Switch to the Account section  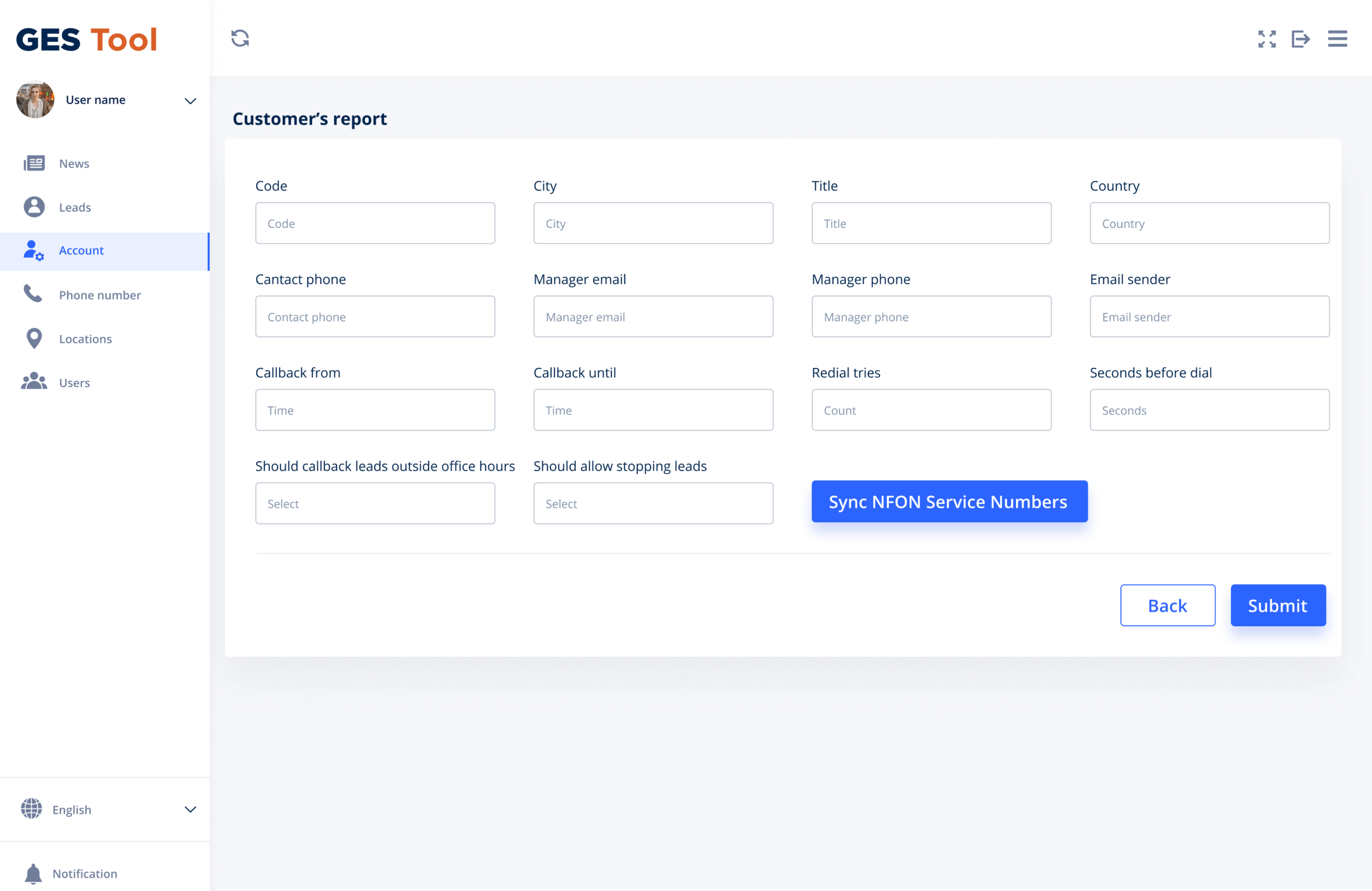point(81,250)
